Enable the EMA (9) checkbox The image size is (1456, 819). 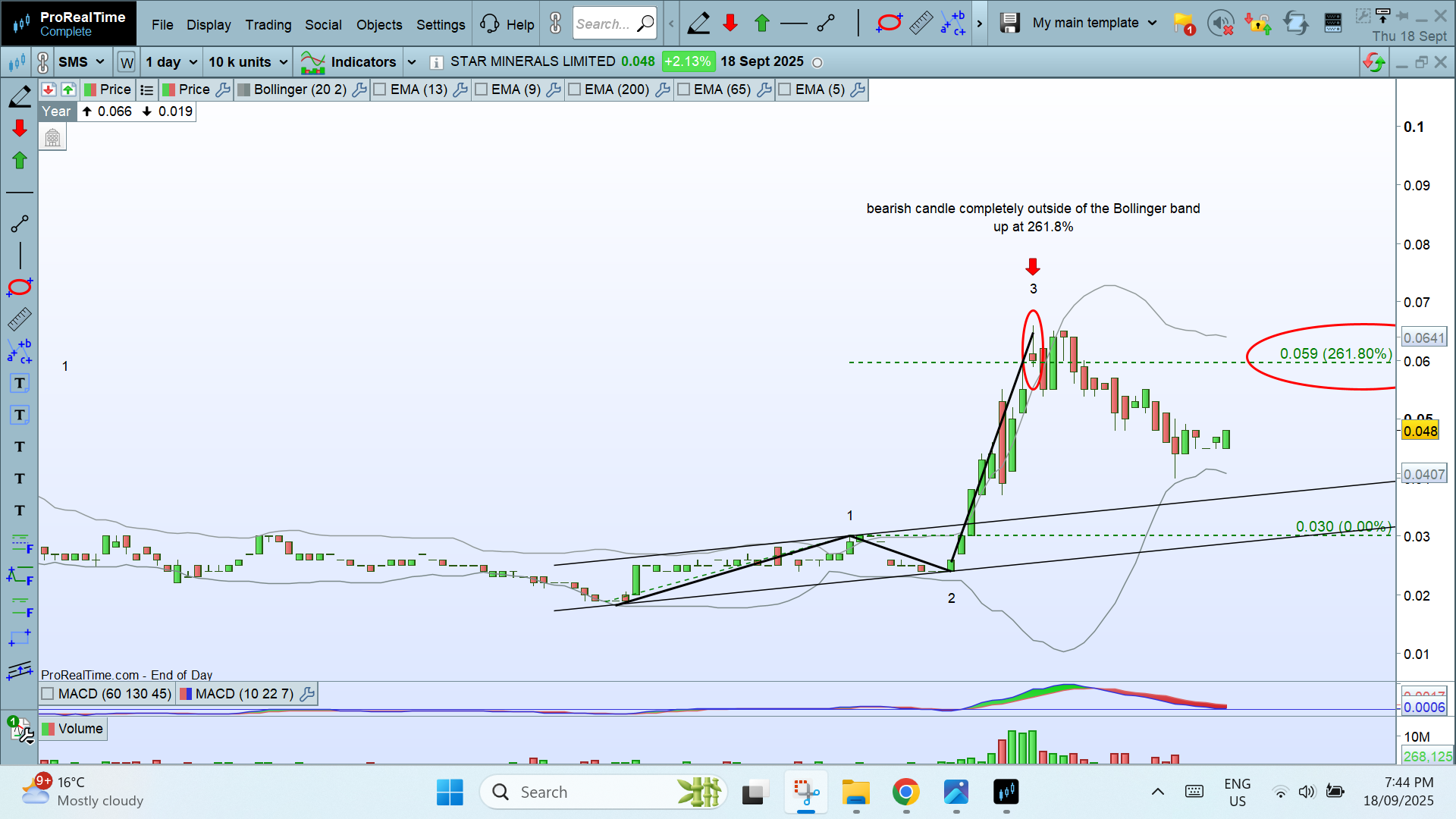(481, 89)
